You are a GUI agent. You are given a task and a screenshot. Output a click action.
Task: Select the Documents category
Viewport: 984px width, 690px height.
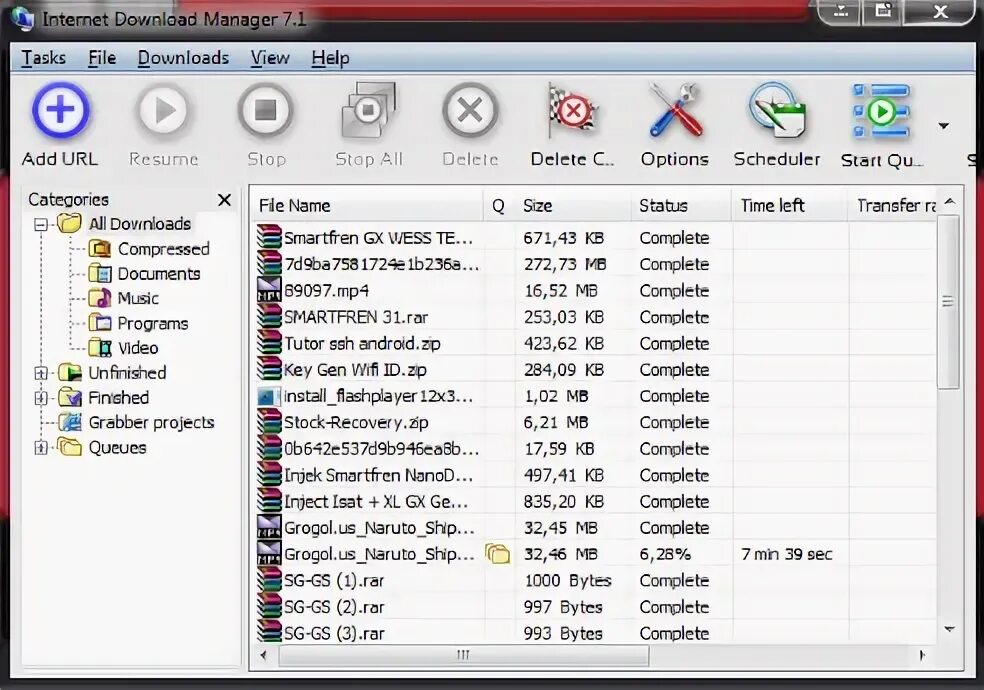[x=159, y=274]
